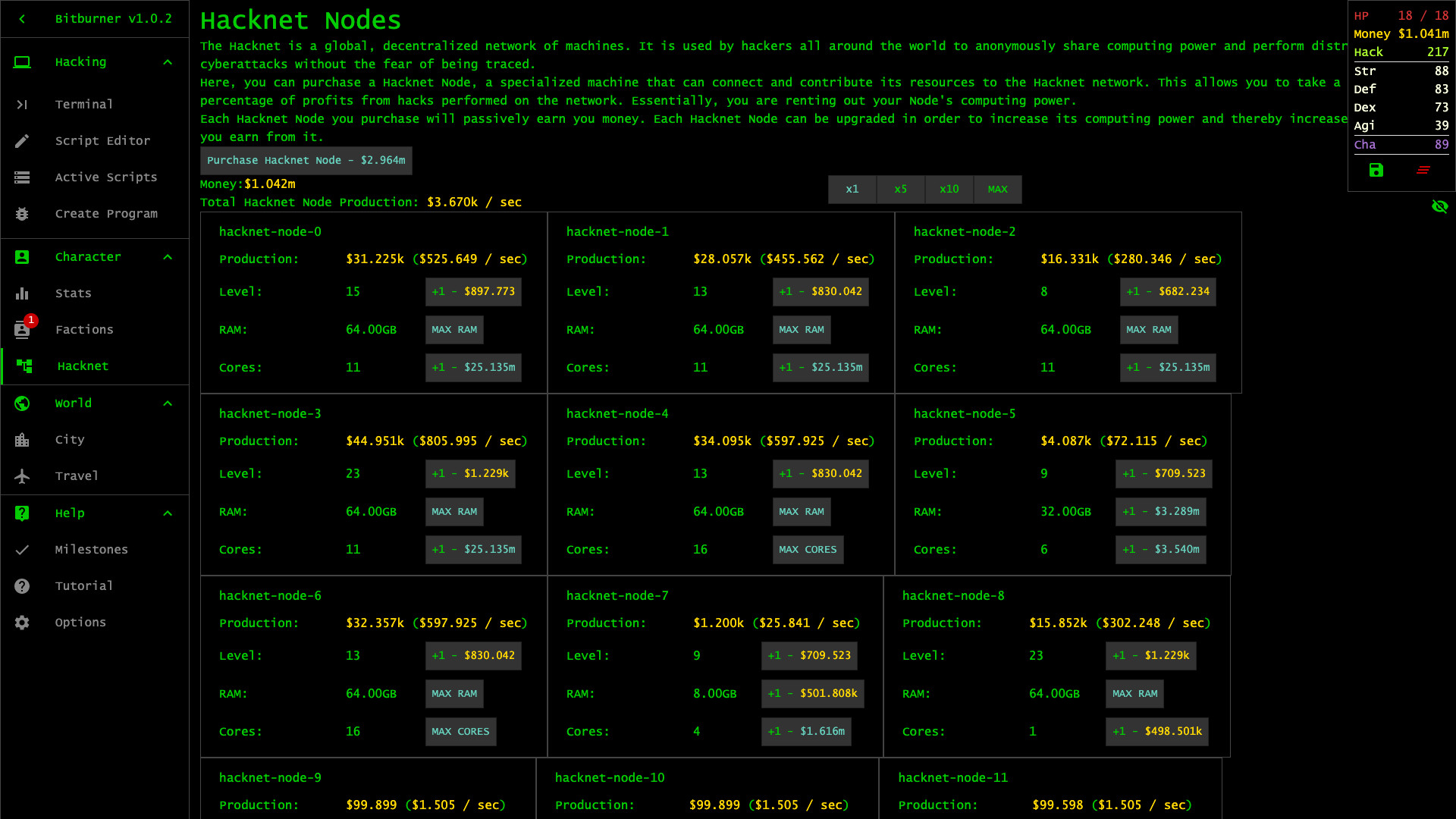The image size is (1456, 819).
Task: Save the game via the disk icon
Action: (x=1376, y=171)
